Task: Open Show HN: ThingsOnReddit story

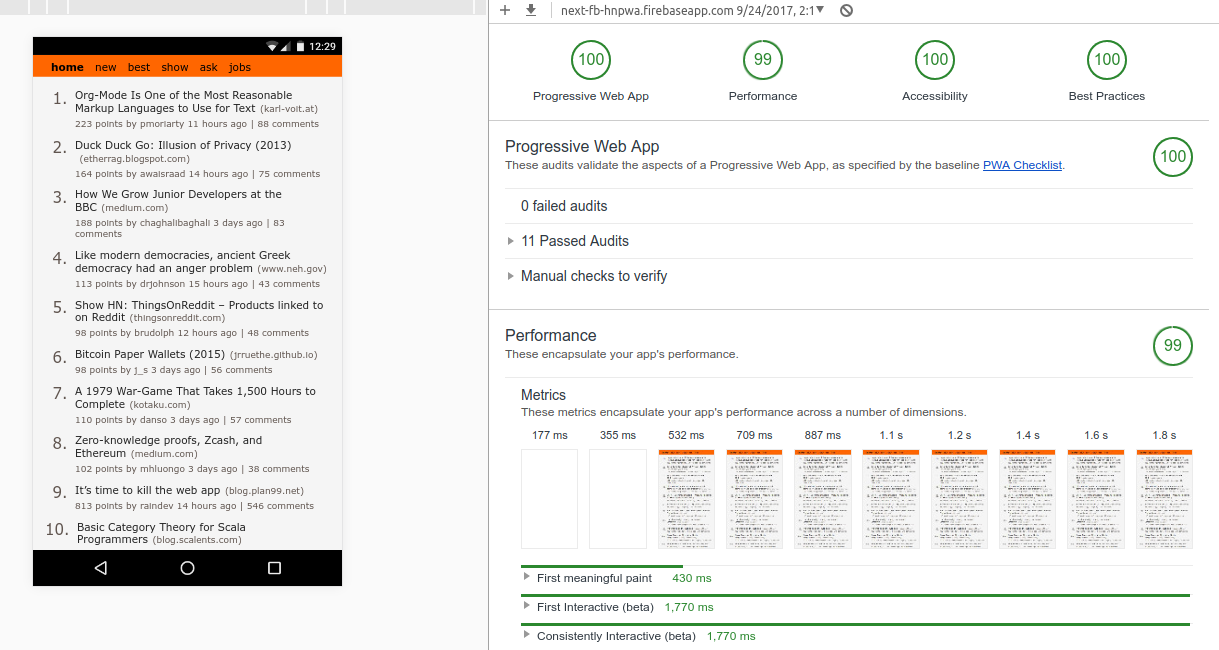Action: [199, 311]
